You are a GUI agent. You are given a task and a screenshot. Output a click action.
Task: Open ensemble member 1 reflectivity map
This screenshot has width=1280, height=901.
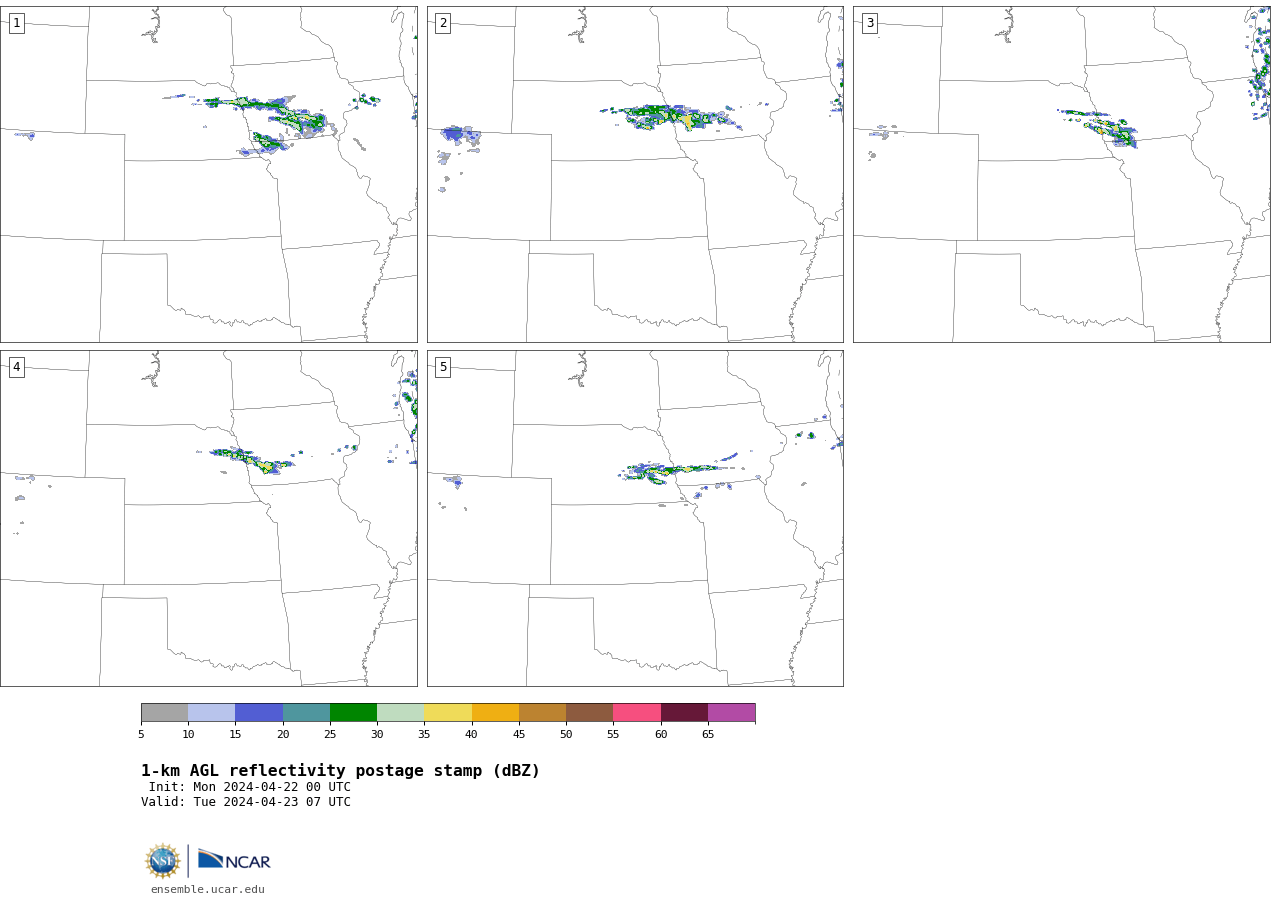click(209, 174)
